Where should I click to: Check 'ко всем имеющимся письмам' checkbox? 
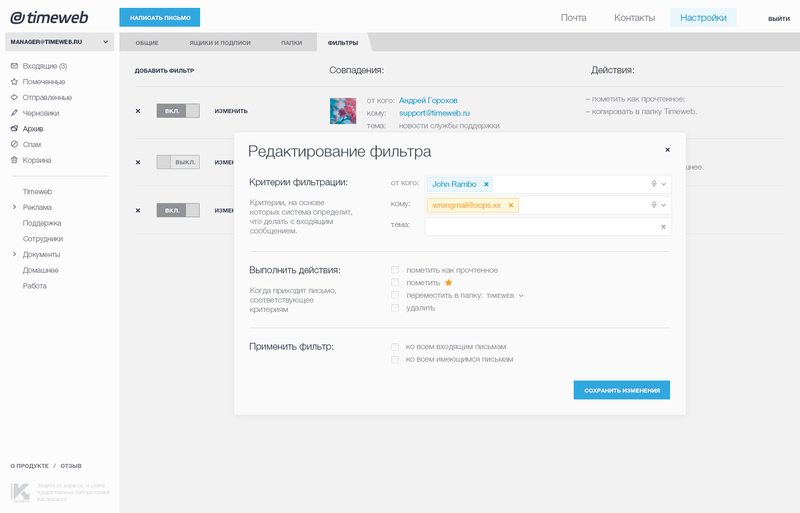click(395, 359)
